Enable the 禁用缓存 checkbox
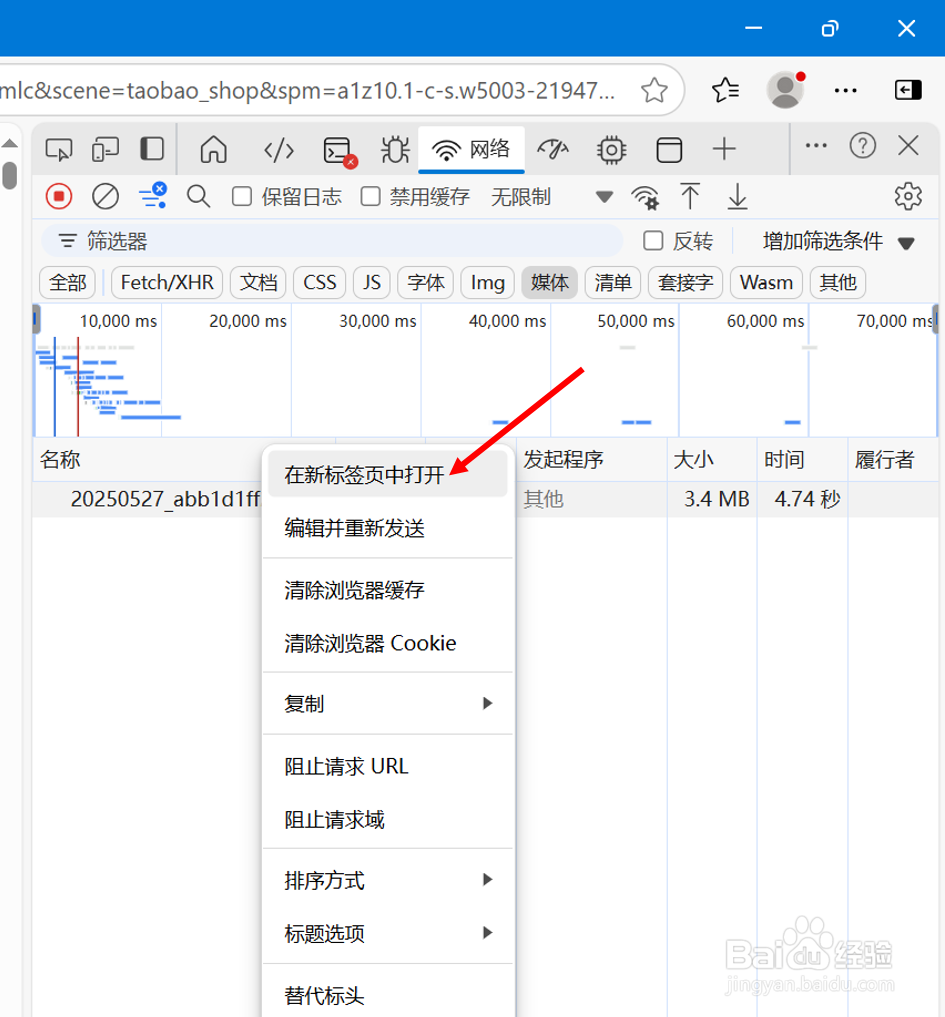This screenshot has height=1017, width=945. 369,196
